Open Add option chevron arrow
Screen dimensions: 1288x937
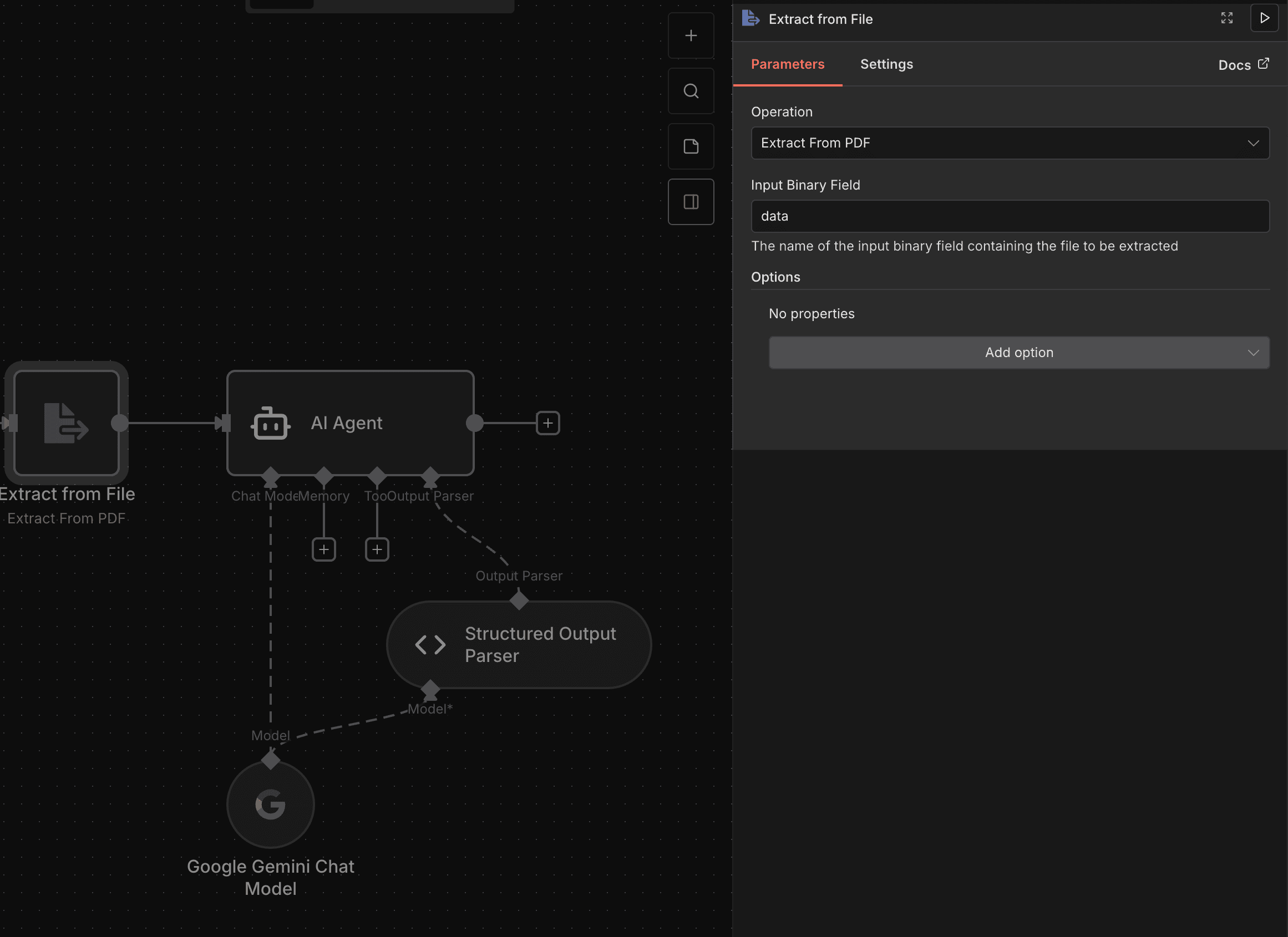tap(1254, 353)
